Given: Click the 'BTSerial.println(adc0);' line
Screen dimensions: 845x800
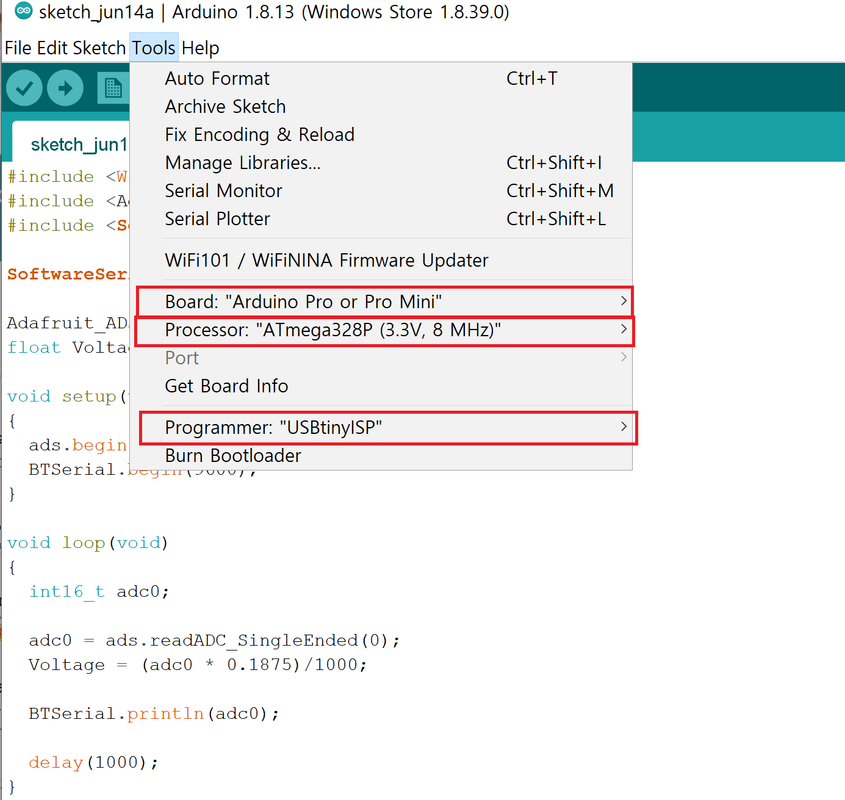Looking at the screenshot, I should coord(154,714).
